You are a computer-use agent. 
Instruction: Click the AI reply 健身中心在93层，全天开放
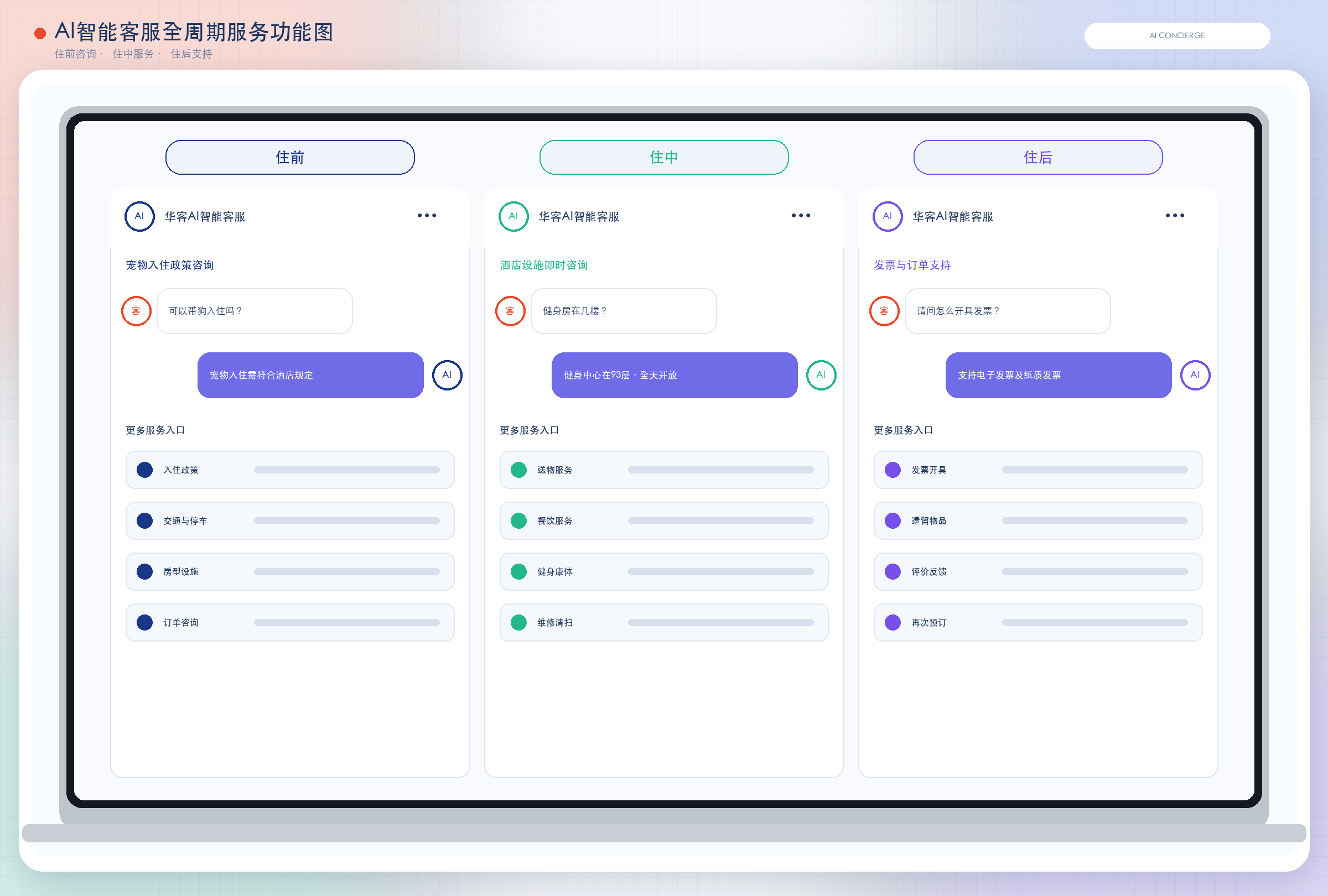coord(675,375)
